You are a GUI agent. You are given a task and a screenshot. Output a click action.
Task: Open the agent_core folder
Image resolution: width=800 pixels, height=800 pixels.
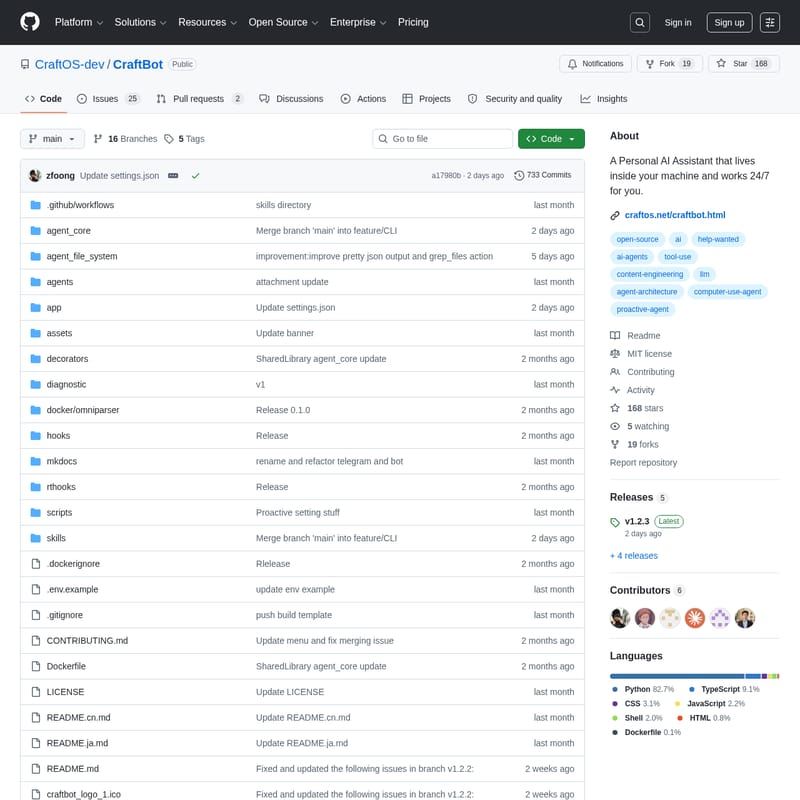tap(68, 231)
